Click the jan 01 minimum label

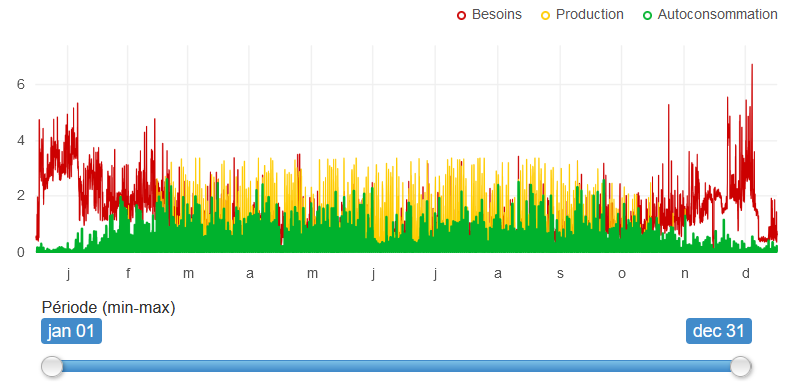[x=72, y=331]
